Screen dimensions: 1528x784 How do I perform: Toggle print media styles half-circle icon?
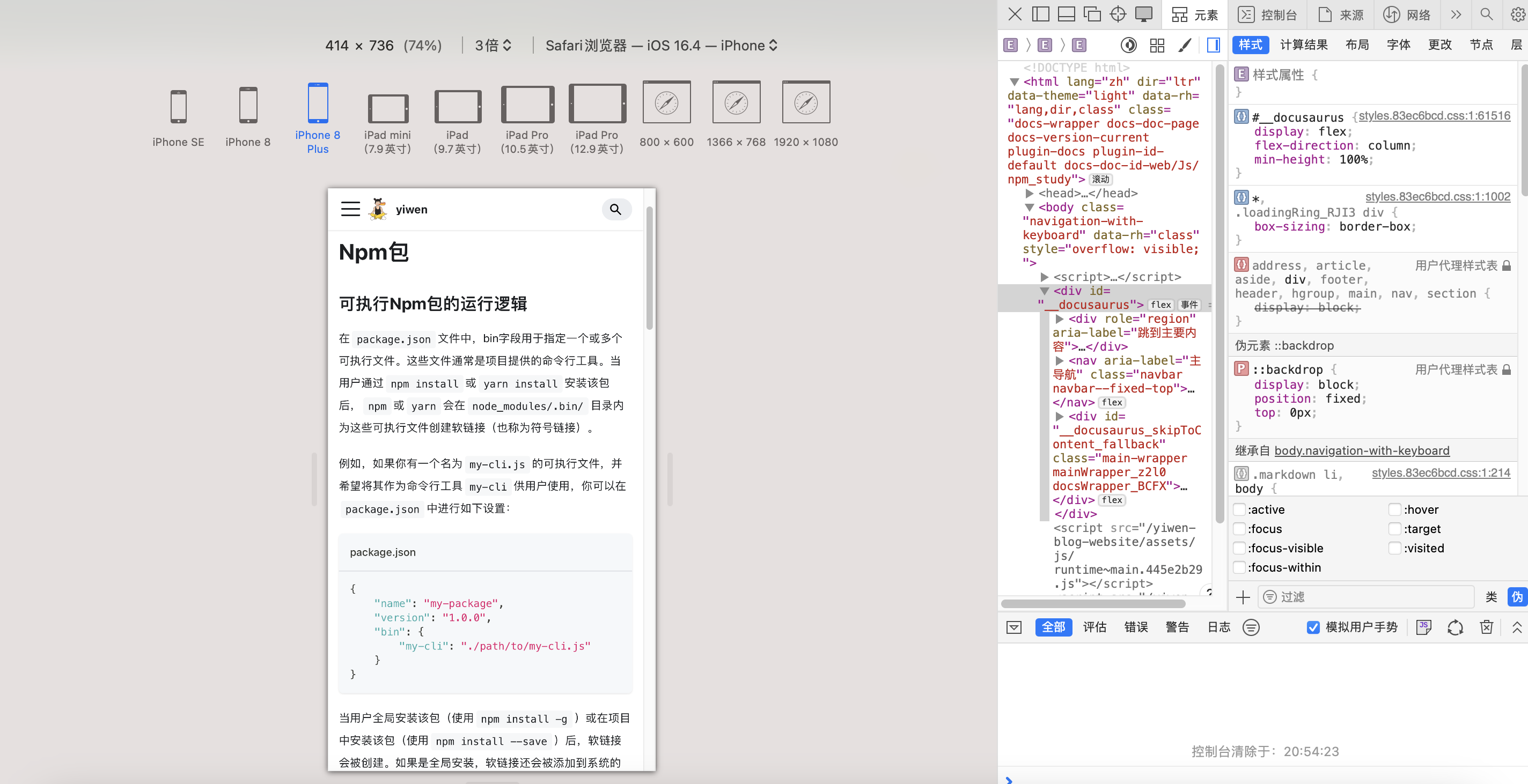coord(1128,45)
